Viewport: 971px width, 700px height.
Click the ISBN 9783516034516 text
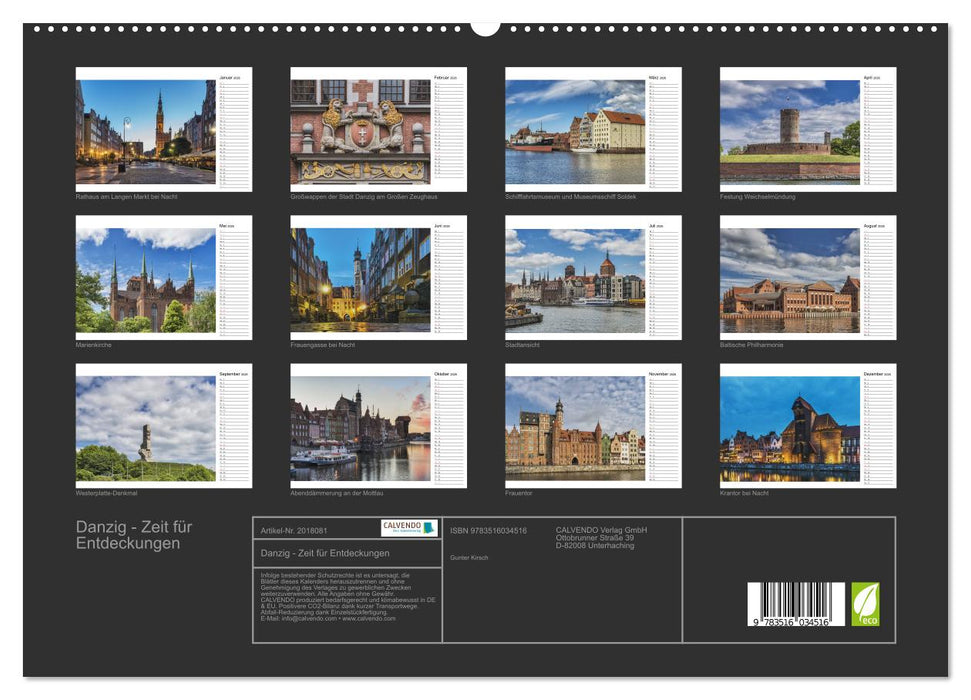coord(488,530)
